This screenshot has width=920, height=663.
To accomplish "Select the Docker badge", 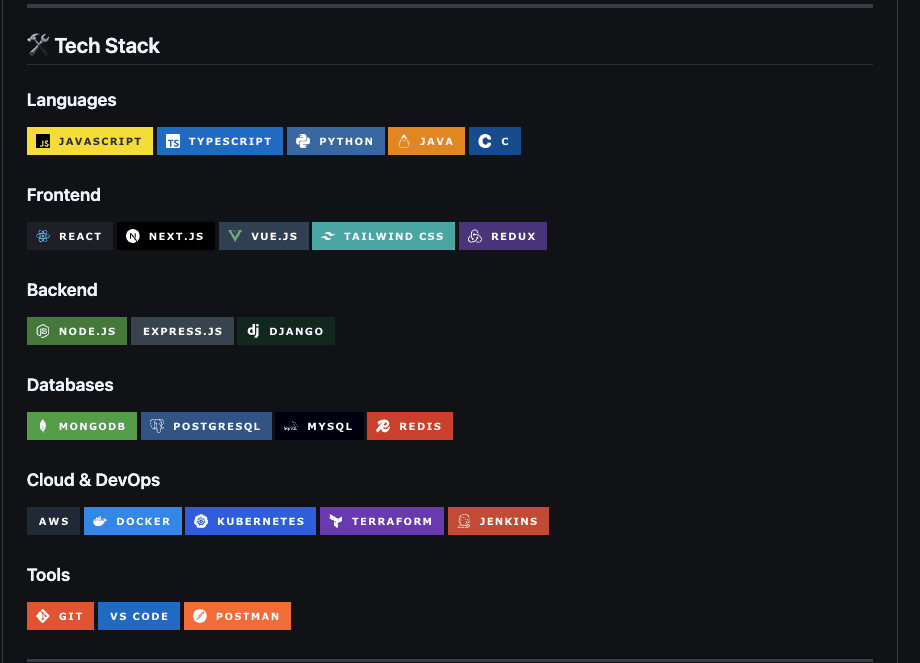I will pos(133,521).
